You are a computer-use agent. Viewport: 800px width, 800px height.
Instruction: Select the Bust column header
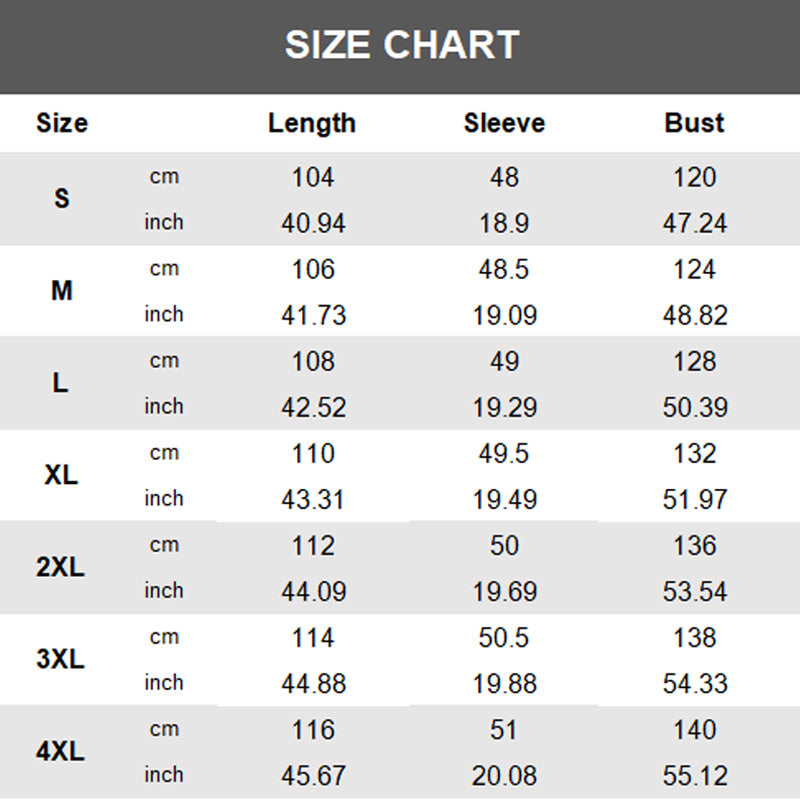[694, 123]
